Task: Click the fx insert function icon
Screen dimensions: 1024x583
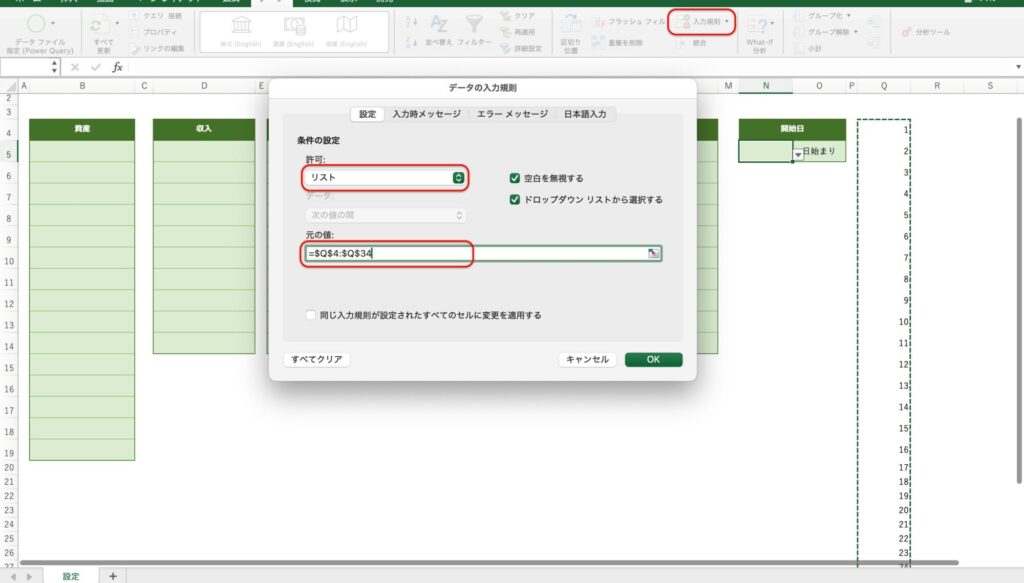Action: coord(117,67)
